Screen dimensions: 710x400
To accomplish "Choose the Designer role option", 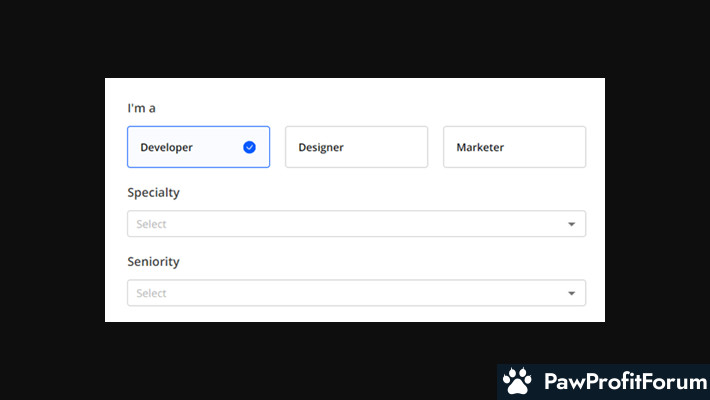I will coord(356,147).
